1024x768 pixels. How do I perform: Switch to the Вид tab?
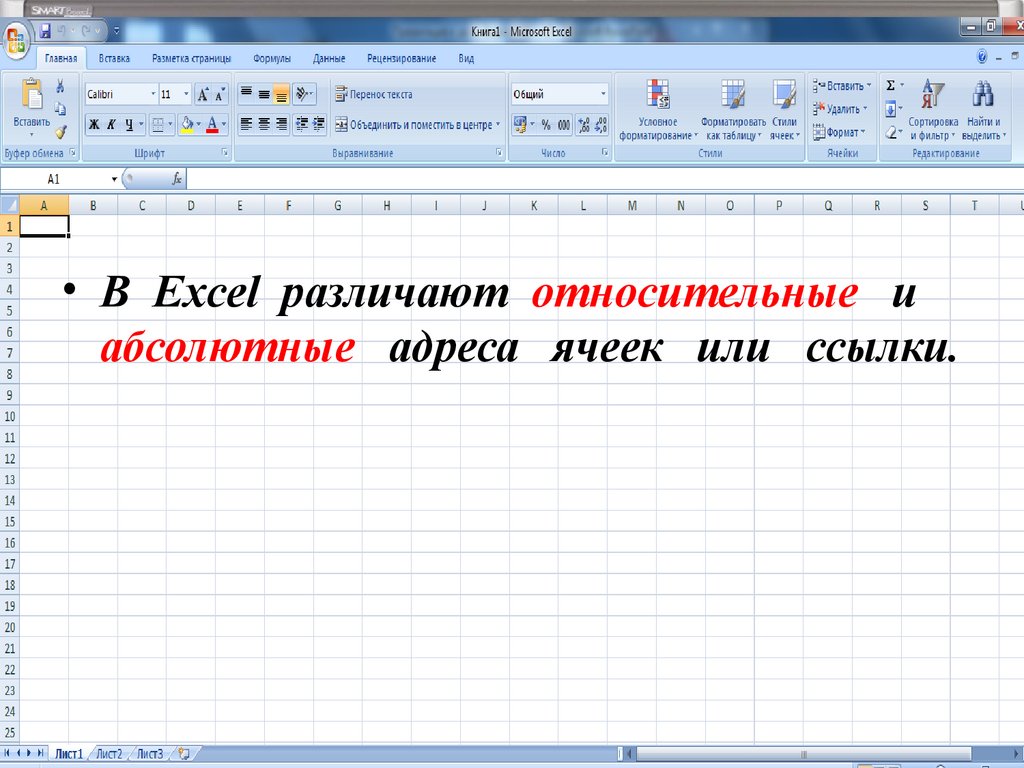466,58
